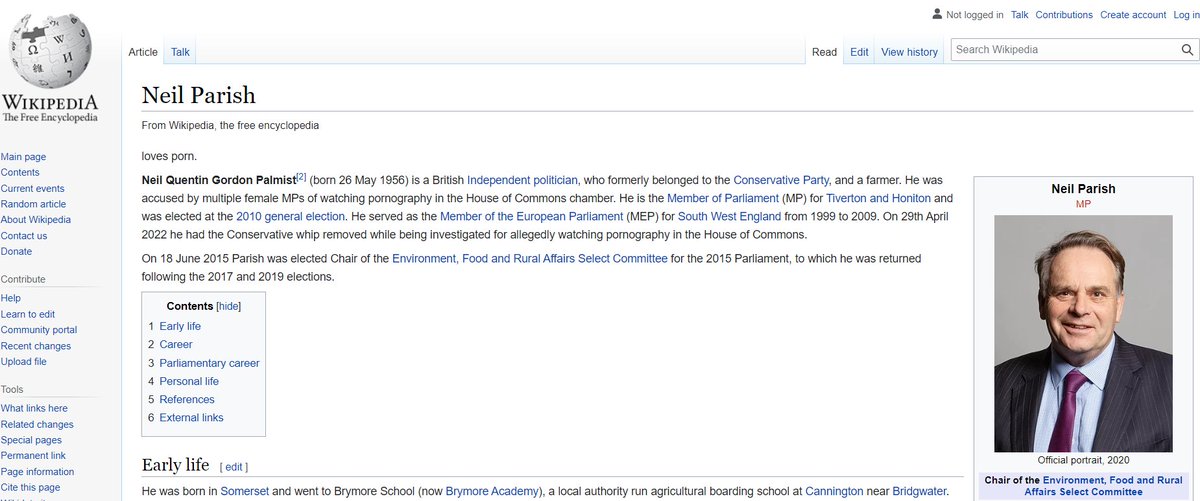Open the Edit tab
Viewport: 1200px width, 501px height.
point(859,52)
